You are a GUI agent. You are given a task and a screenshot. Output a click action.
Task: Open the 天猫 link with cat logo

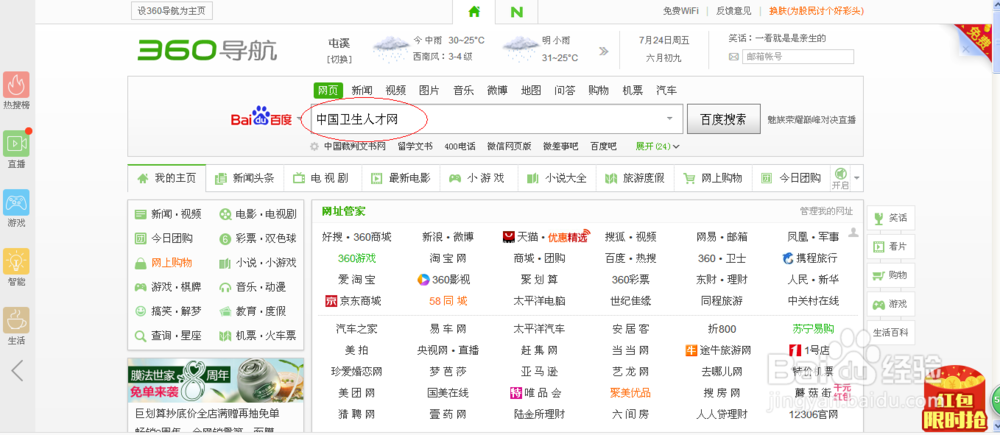click(520, 237)
